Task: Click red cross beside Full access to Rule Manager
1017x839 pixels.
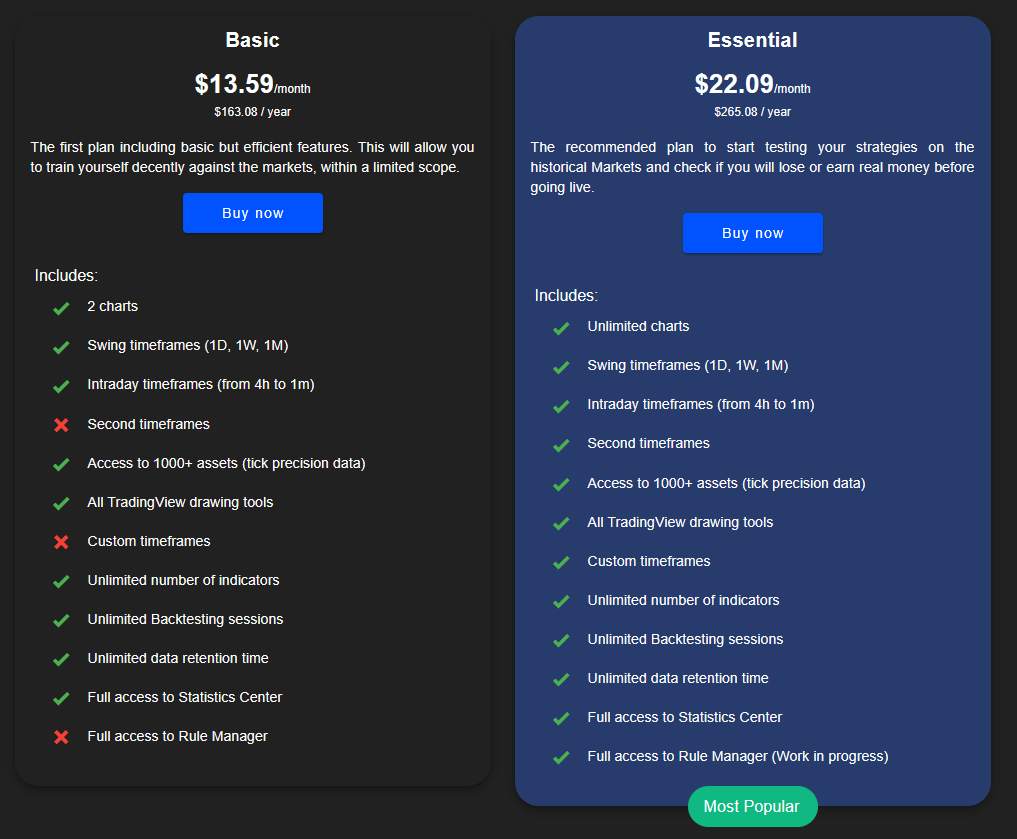Action: pos(61,737)
